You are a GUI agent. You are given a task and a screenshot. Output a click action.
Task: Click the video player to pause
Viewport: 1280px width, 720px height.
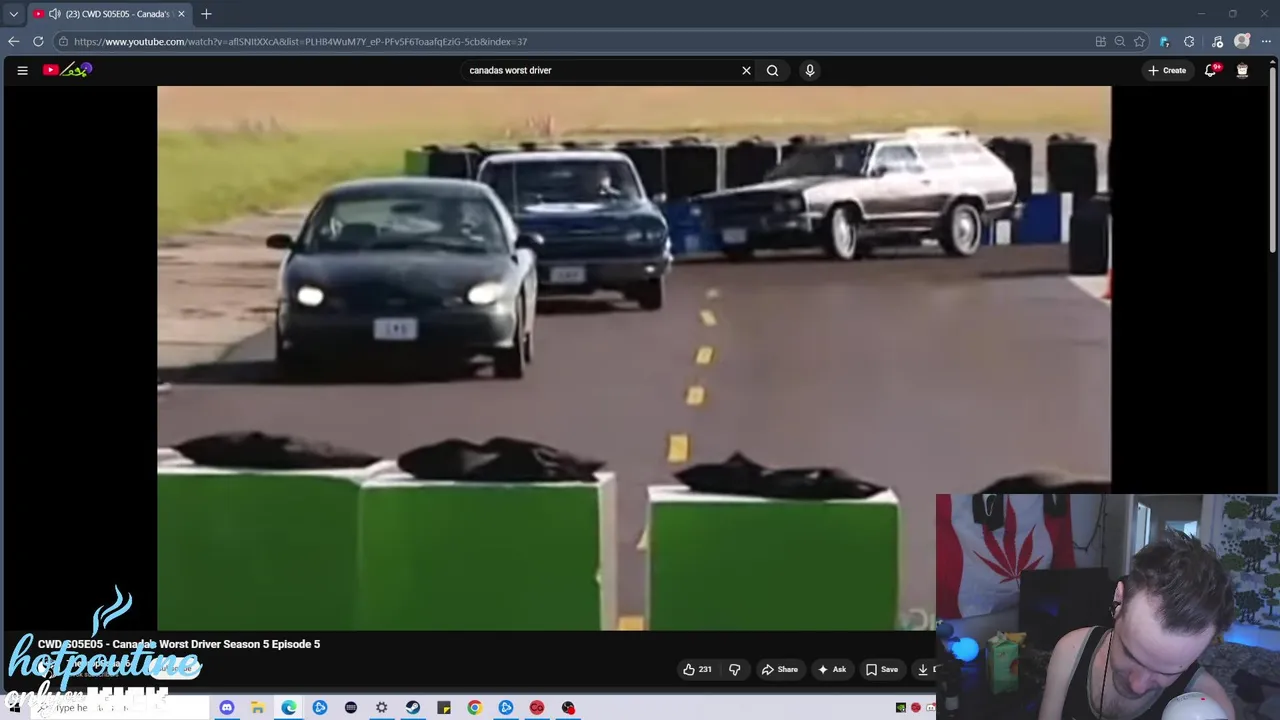pyautogui.click(x=634, y=358)
